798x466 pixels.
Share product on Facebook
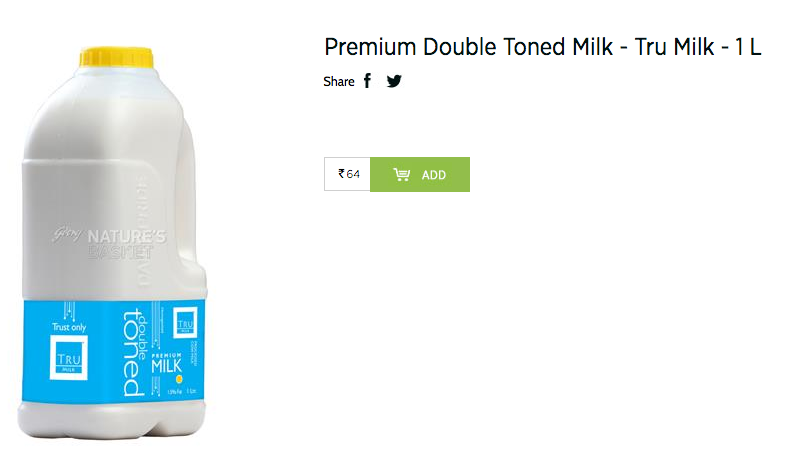pos(367,80)
